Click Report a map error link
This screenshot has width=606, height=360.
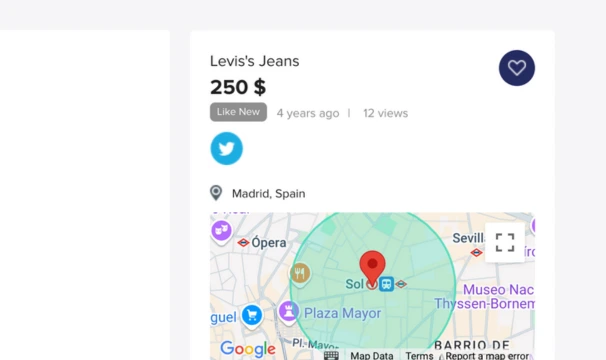click(487, 355)
